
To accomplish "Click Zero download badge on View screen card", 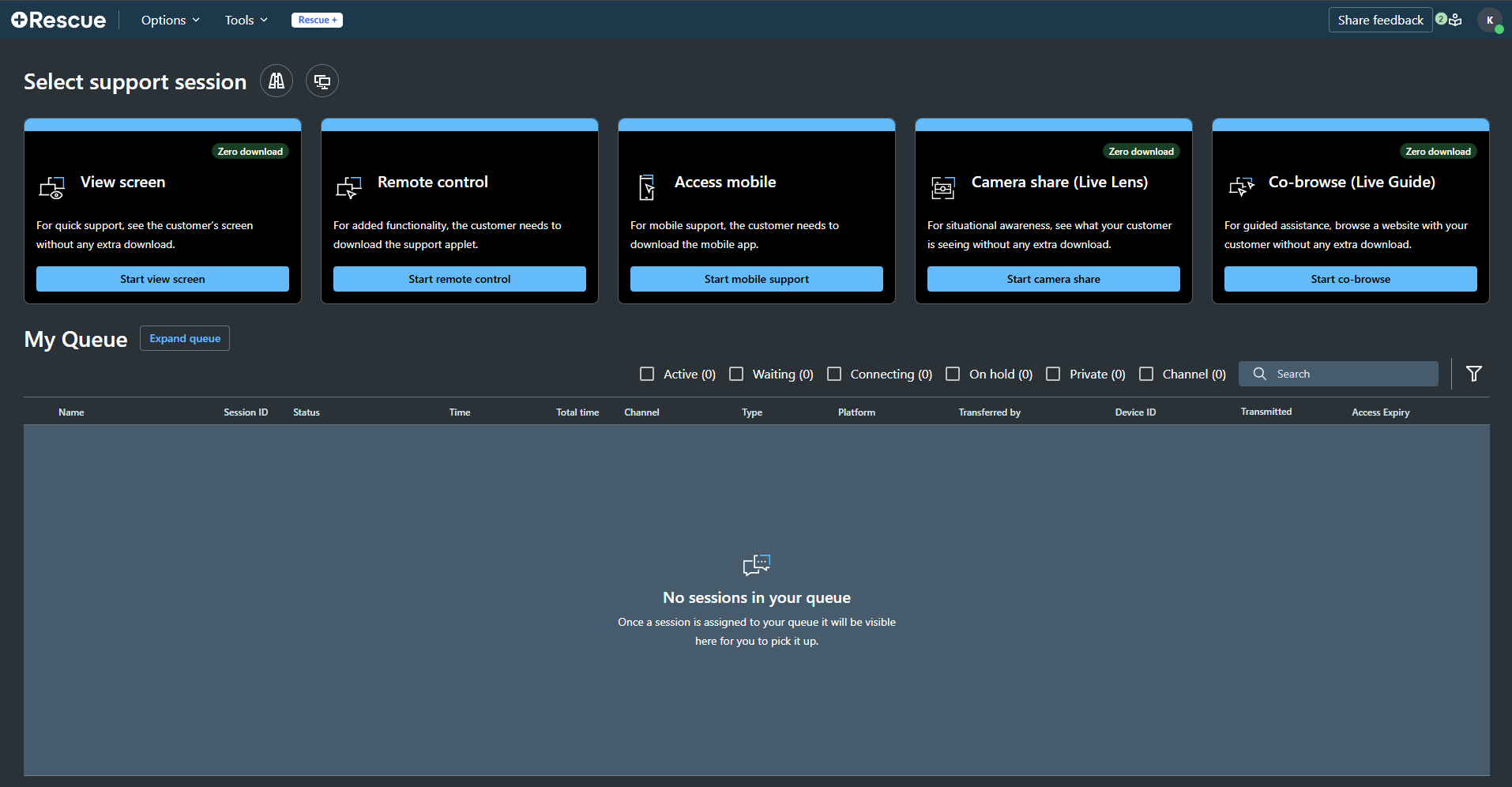I will coord(250,151).
